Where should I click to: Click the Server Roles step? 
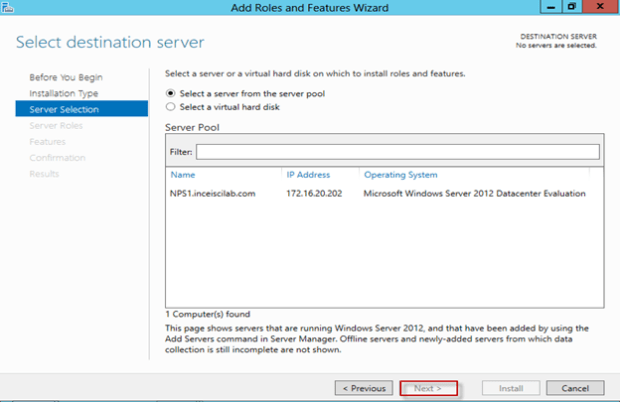[56, 125]
